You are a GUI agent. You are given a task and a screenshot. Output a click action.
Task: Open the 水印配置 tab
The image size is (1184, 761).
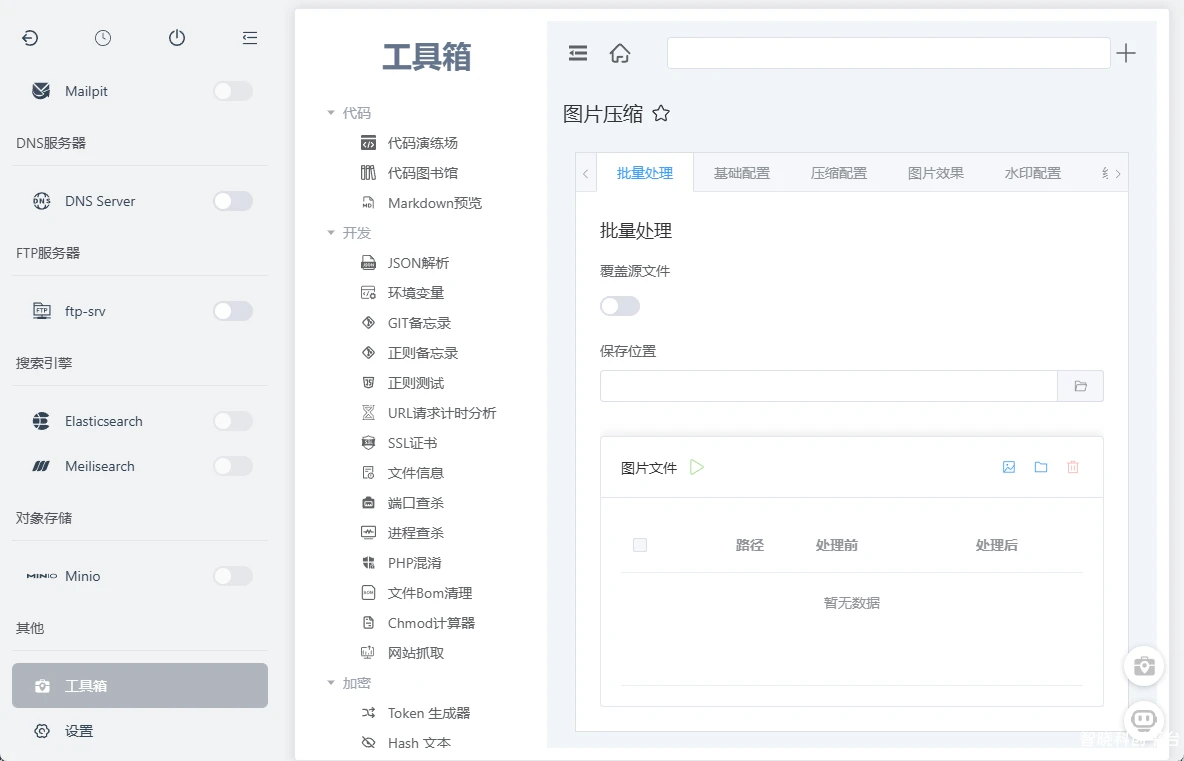pos(1032,173)
